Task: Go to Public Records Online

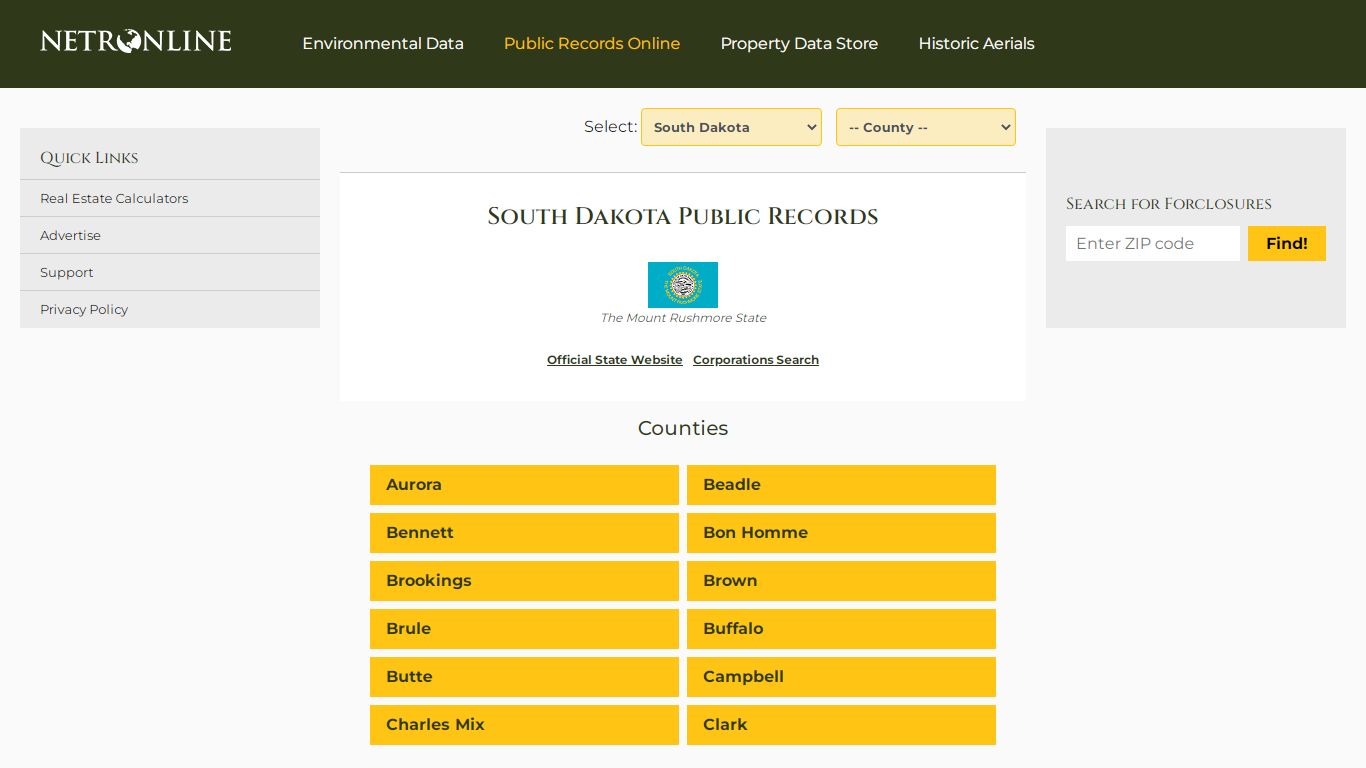Action: [592, 43]
